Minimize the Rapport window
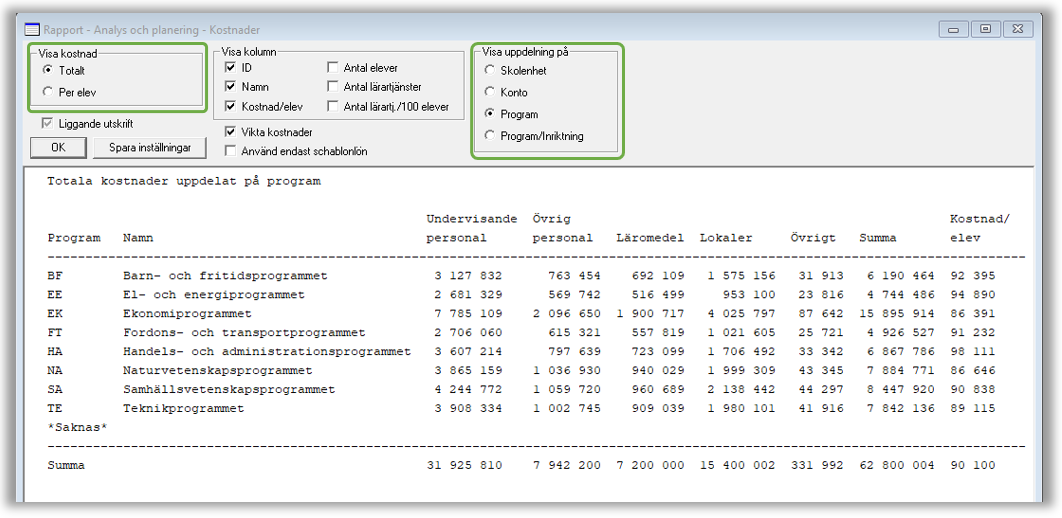This screenshot has height=518, width=1062. coord(954,29)
